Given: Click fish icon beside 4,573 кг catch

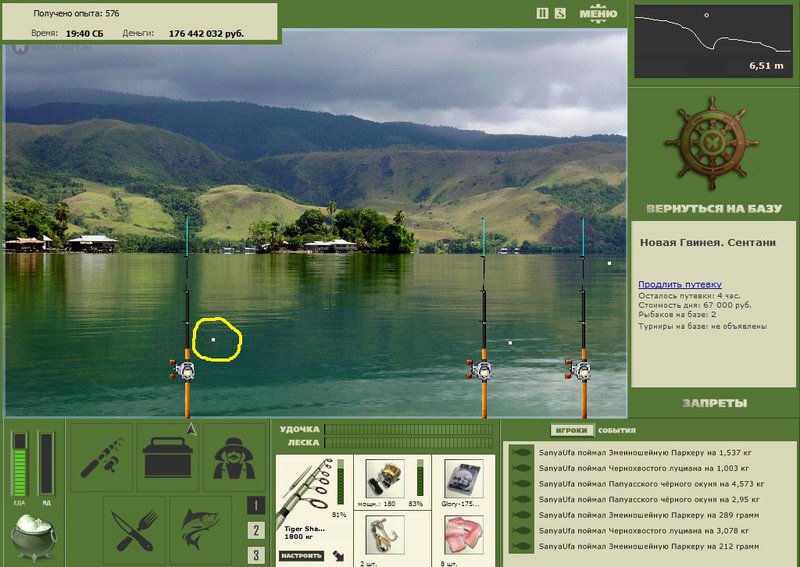Looking at the screenshot, I should (521, 484).
